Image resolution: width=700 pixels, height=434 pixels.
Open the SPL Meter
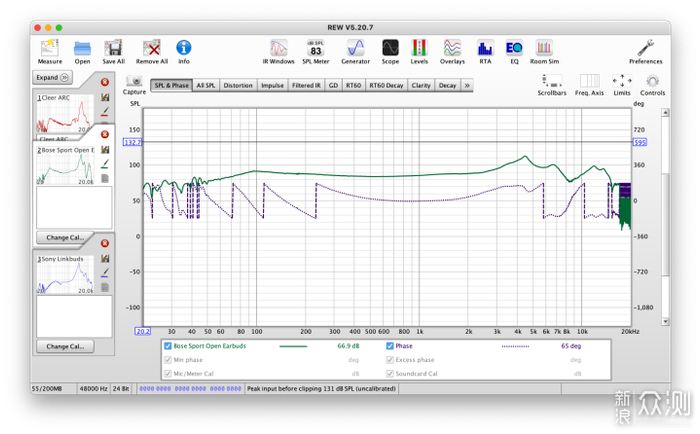pyautogui.click(x=316, y=47)
